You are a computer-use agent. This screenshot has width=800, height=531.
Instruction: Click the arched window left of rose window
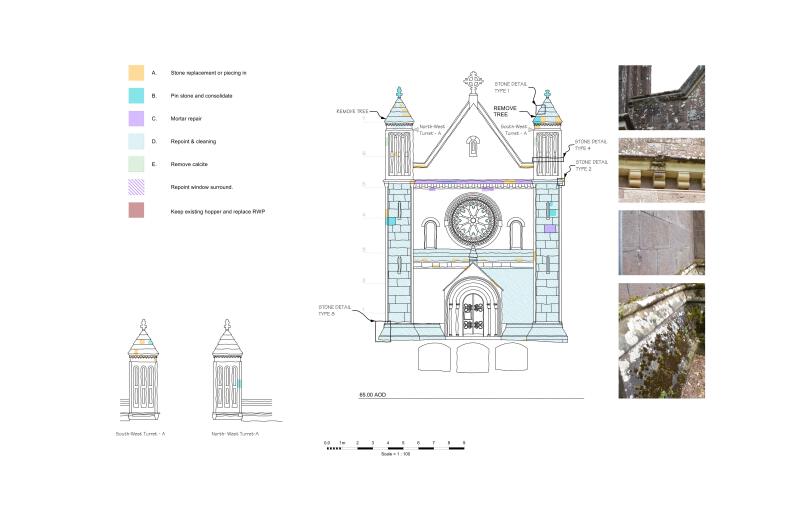[x=430, y=234]
